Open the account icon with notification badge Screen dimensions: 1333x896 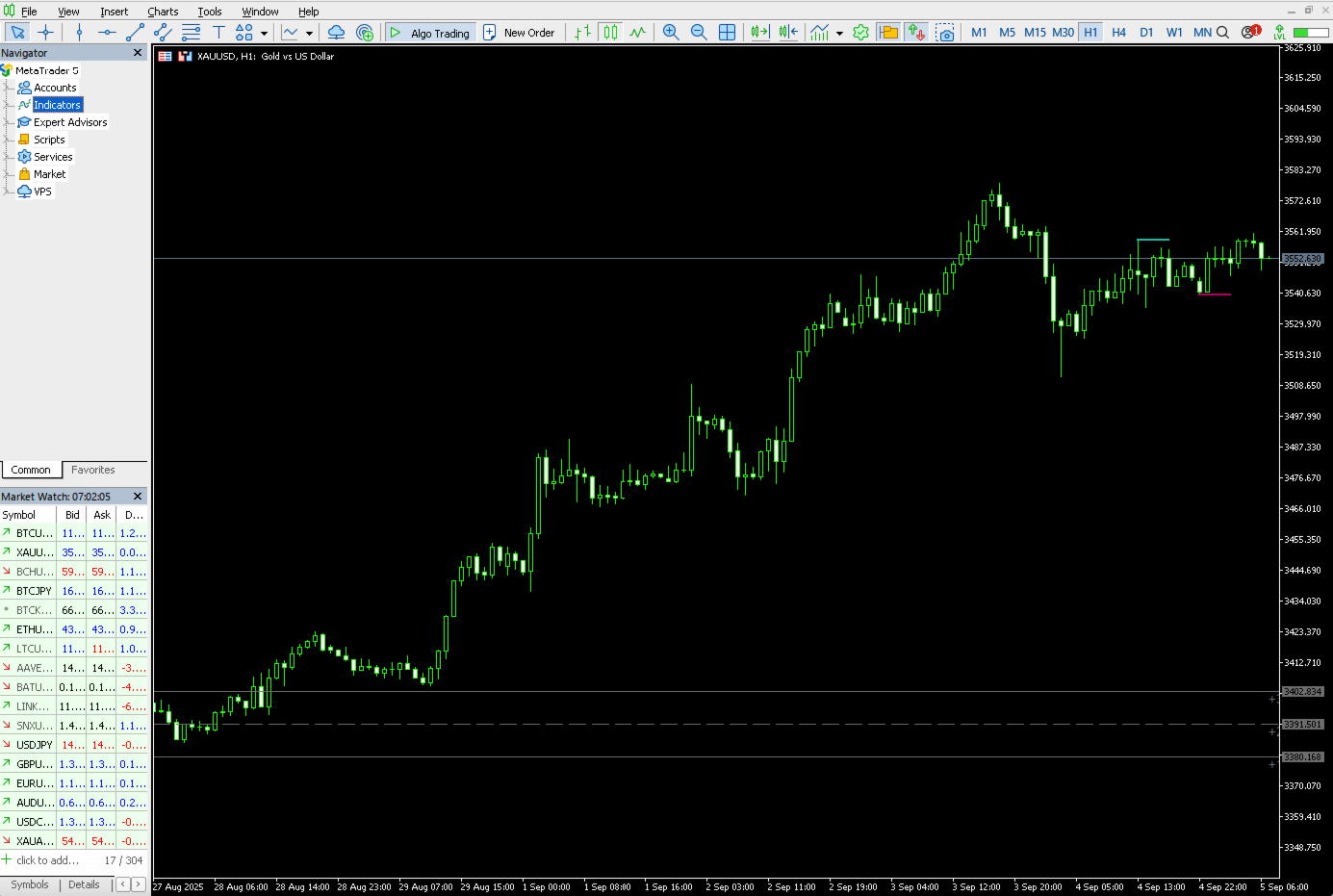[x=1250, y=32]
